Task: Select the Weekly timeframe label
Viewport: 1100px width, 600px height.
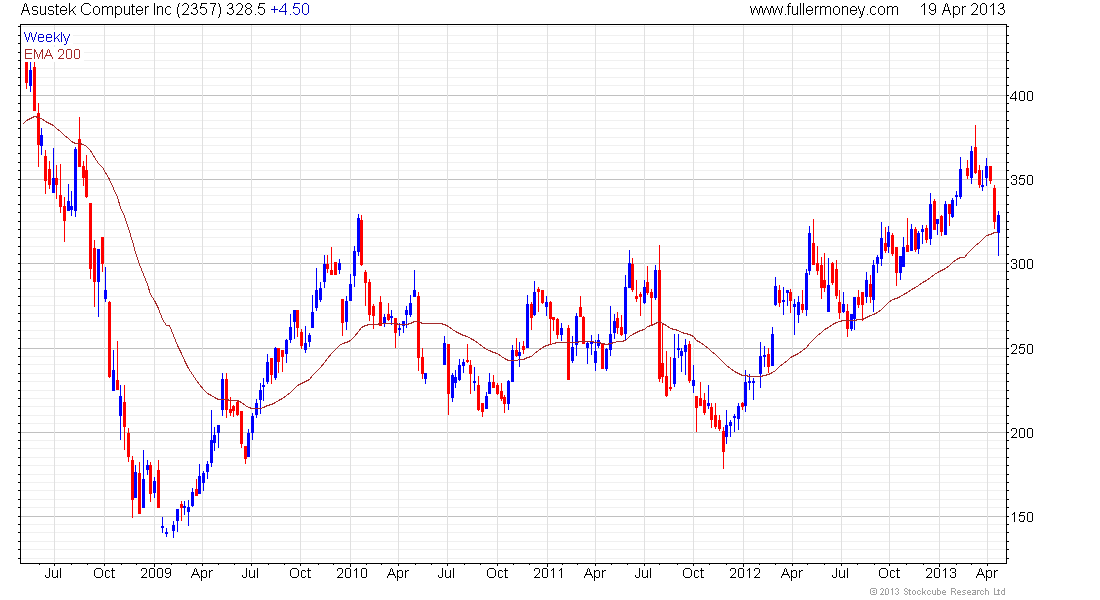Action: click(x=47, y=38)
